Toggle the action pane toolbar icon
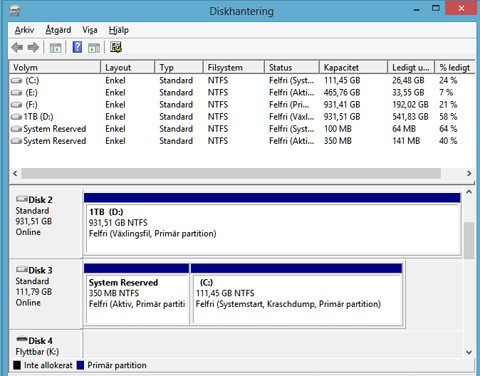 (x=94, y=48)
